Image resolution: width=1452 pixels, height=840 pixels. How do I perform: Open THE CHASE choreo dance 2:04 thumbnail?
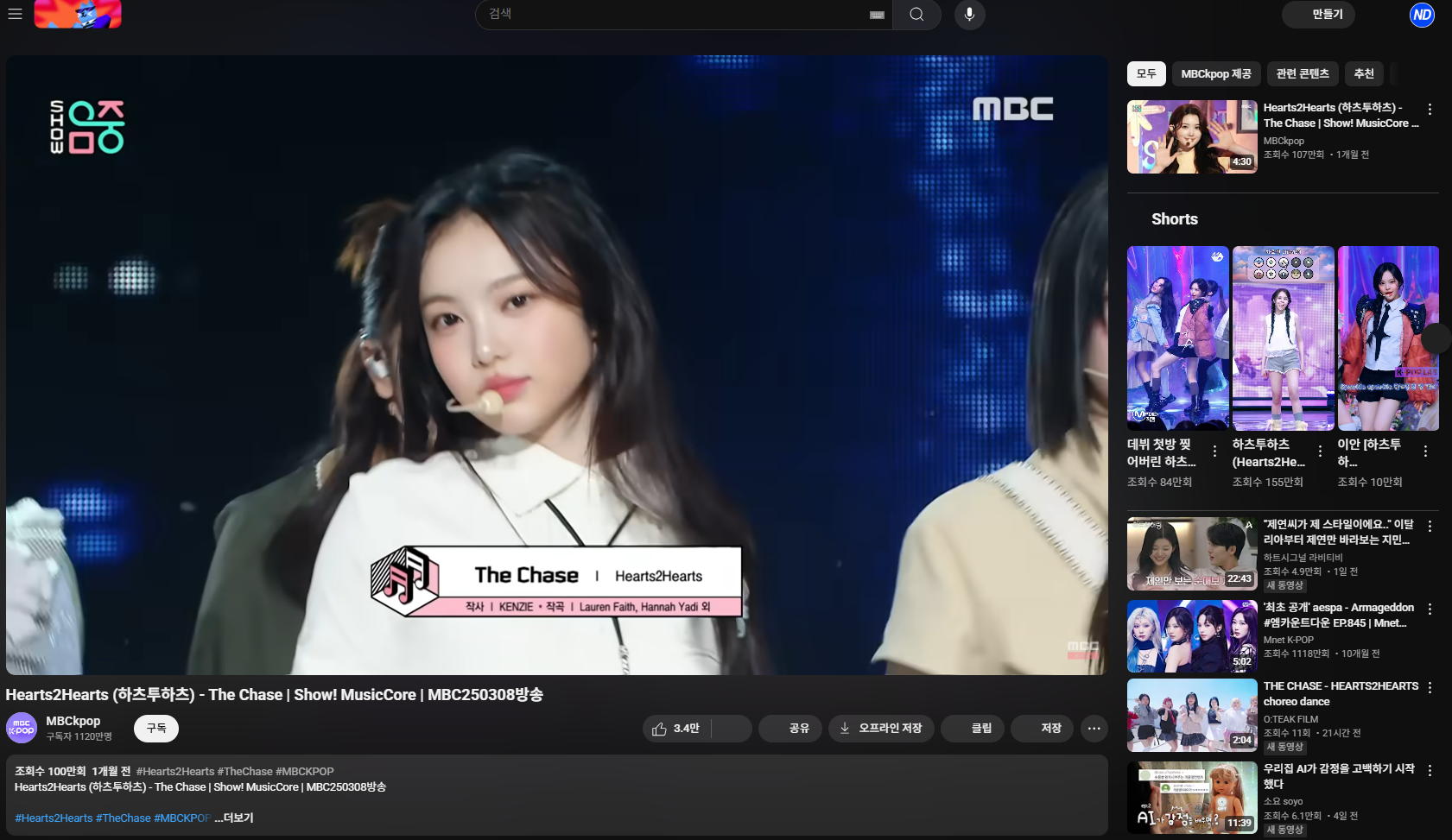coord(1192,716)
